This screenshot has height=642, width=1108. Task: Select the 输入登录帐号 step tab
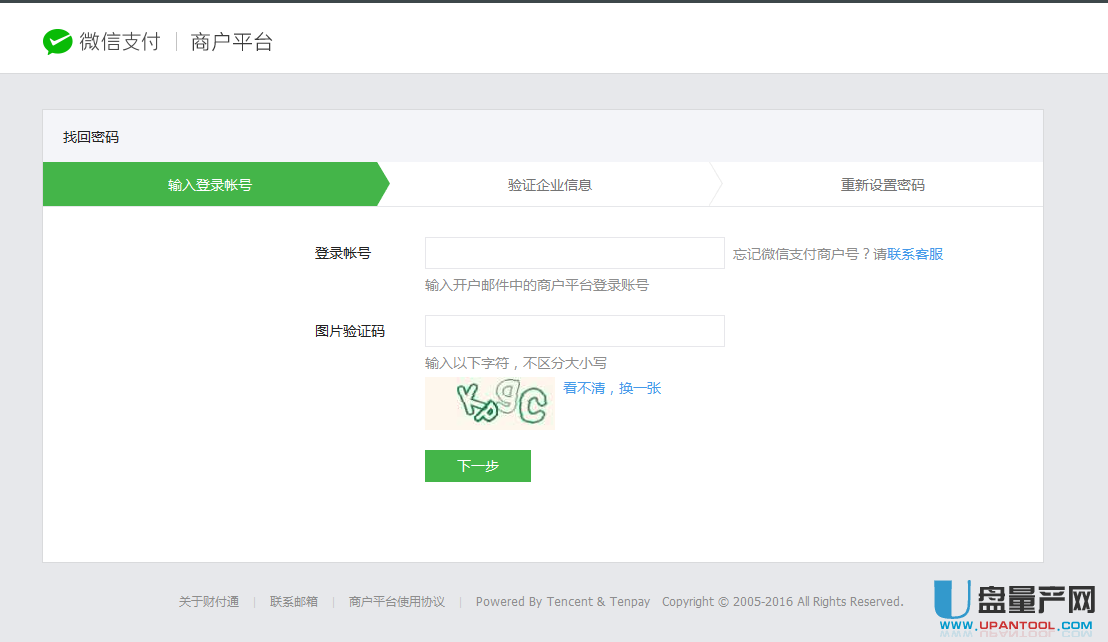pyautogui.click(x=210, y=185)
